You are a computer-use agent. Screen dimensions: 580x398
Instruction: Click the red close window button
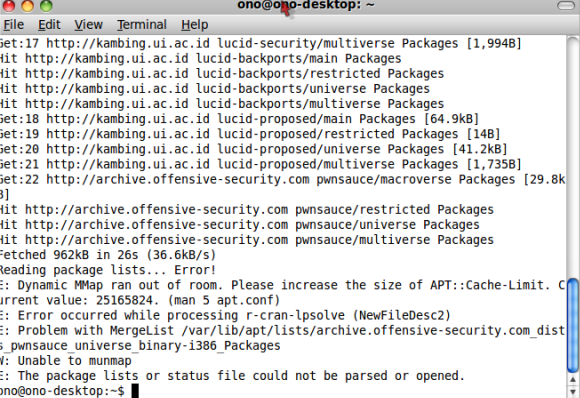pyautogui.click(x=9, y=5)
